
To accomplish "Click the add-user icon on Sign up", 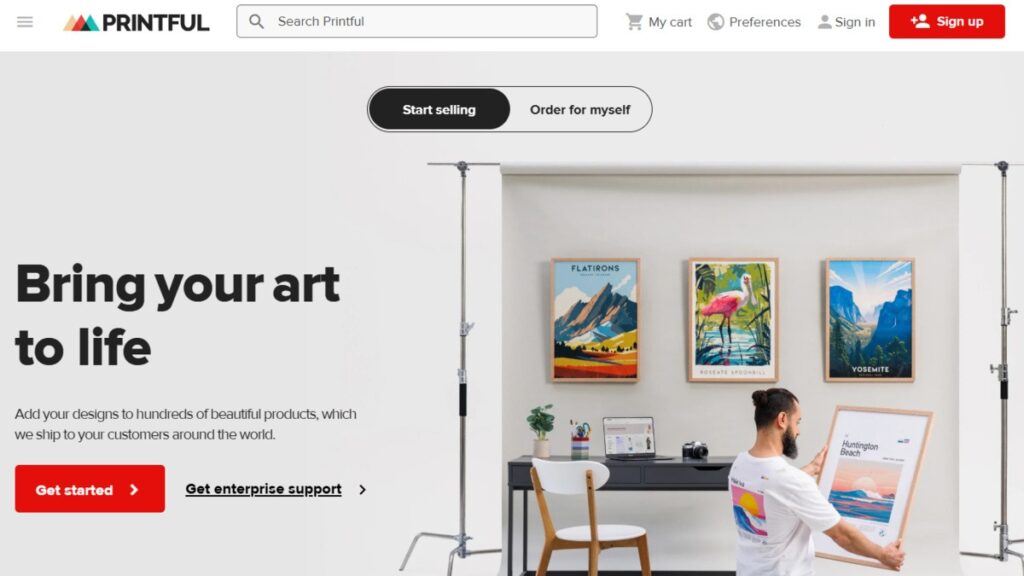I will tap(920, 21).
